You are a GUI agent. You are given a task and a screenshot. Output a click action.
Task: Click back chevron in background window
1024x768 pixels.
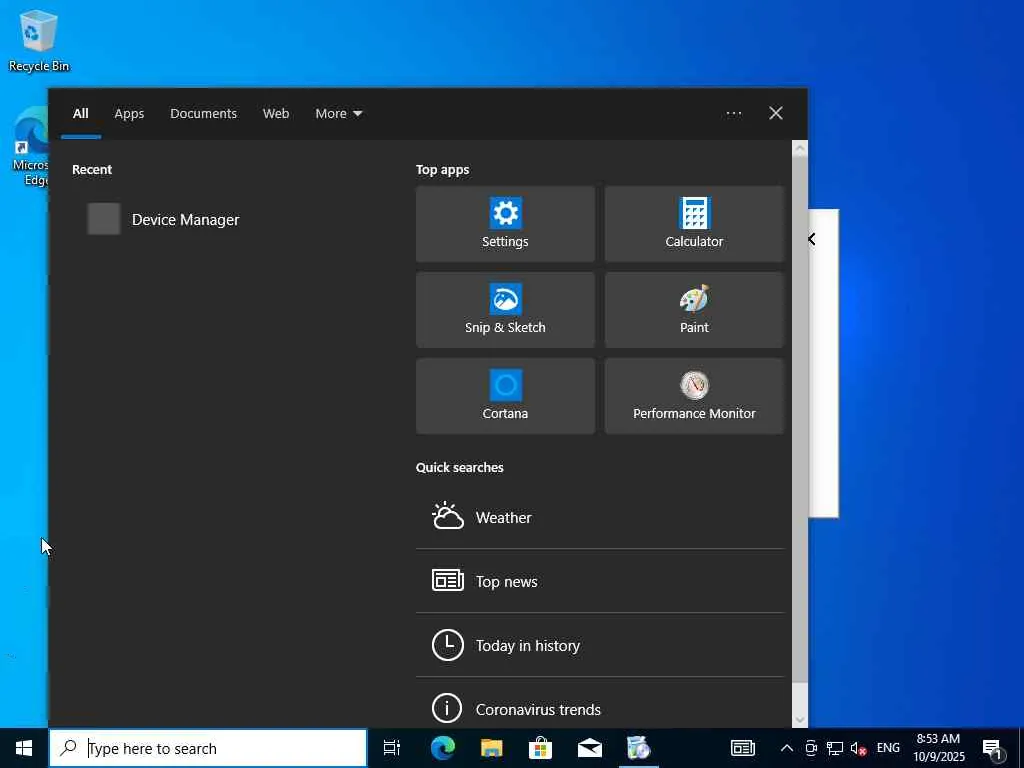coord(812,239)
